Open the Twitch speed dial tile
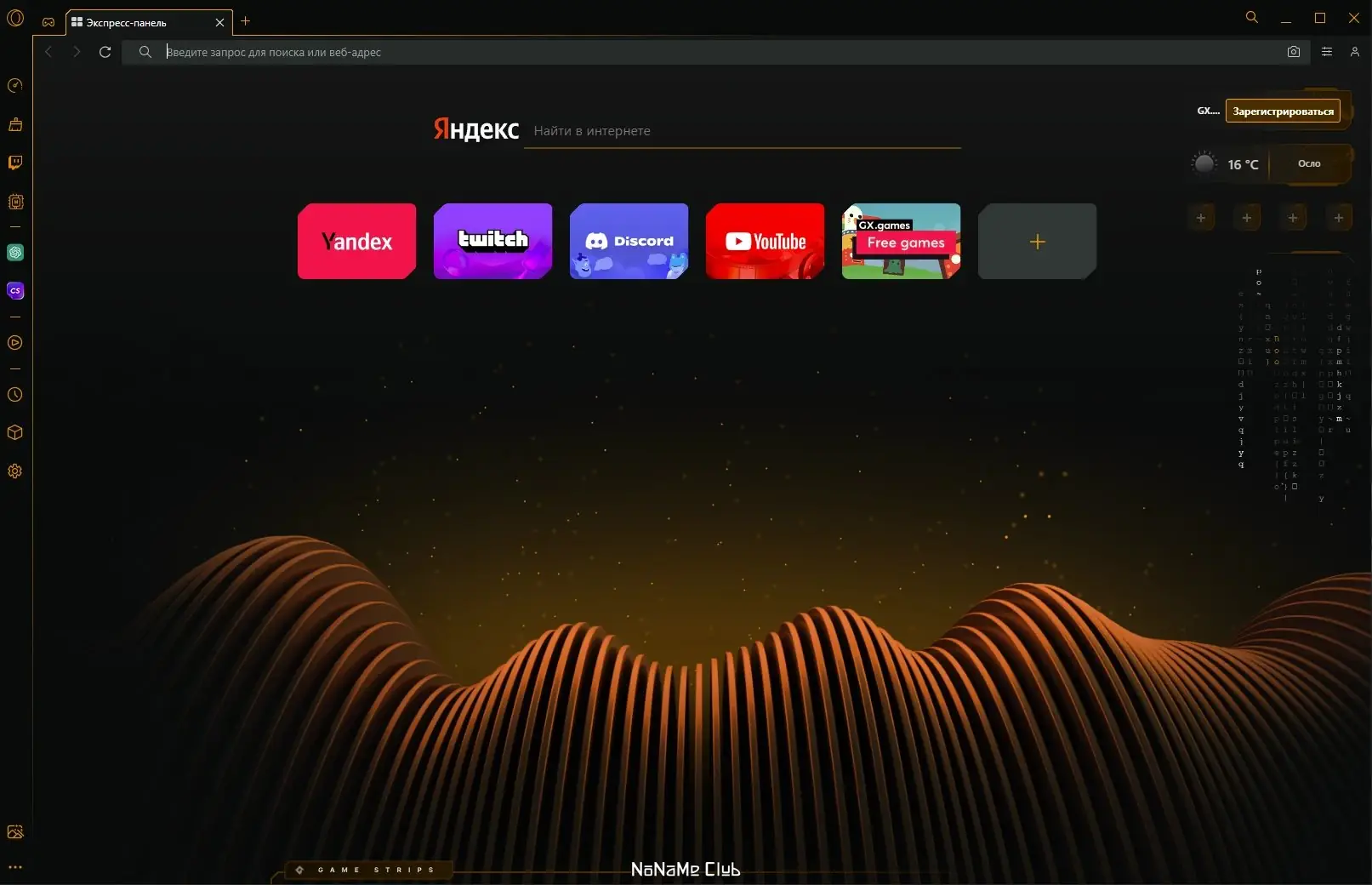 pos(493,242)
